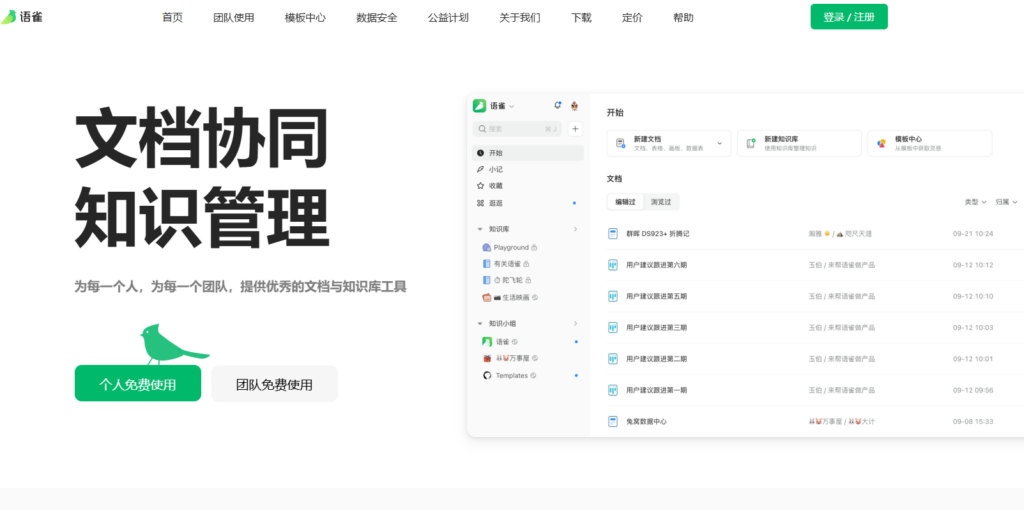Collapse the 知识库 section in sidebar
This screenshot has width=1024, height=510.
click(480, 229)
